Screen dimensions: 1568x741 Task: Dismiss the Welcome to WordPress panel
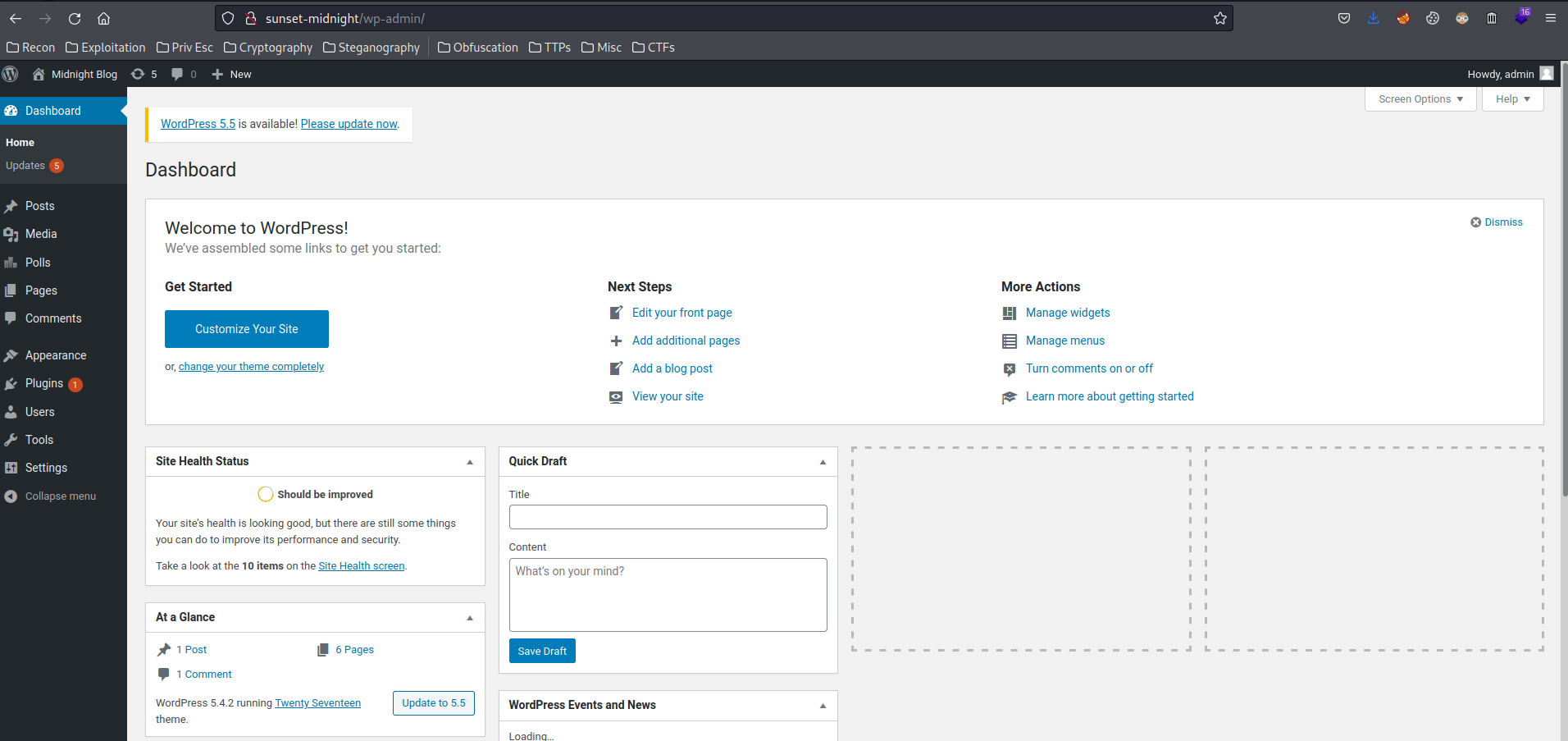(1497, 222)
